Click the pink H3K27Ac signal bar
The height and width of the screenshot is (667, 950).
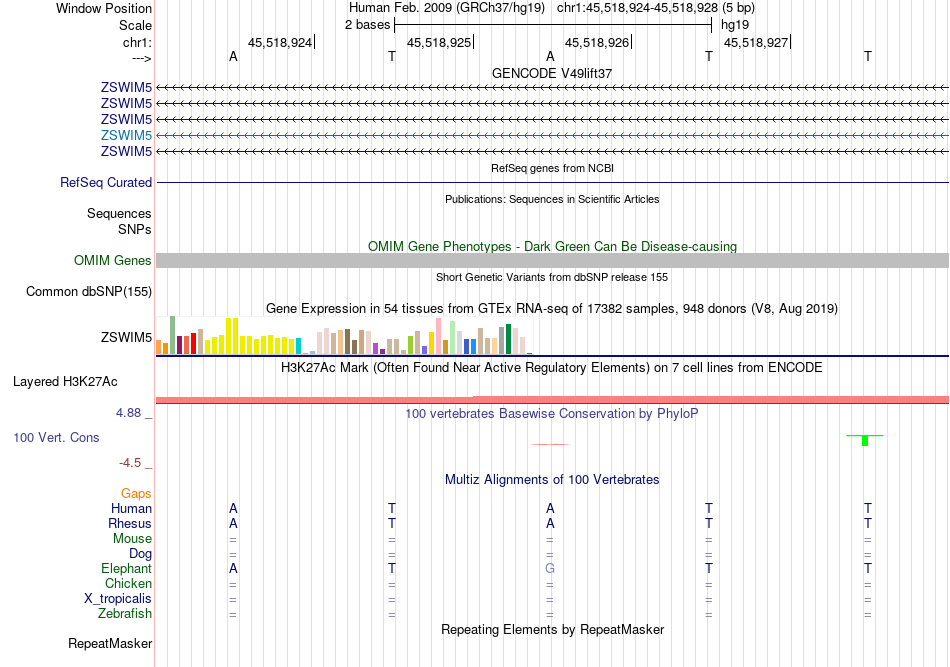[x=552, y=400]
